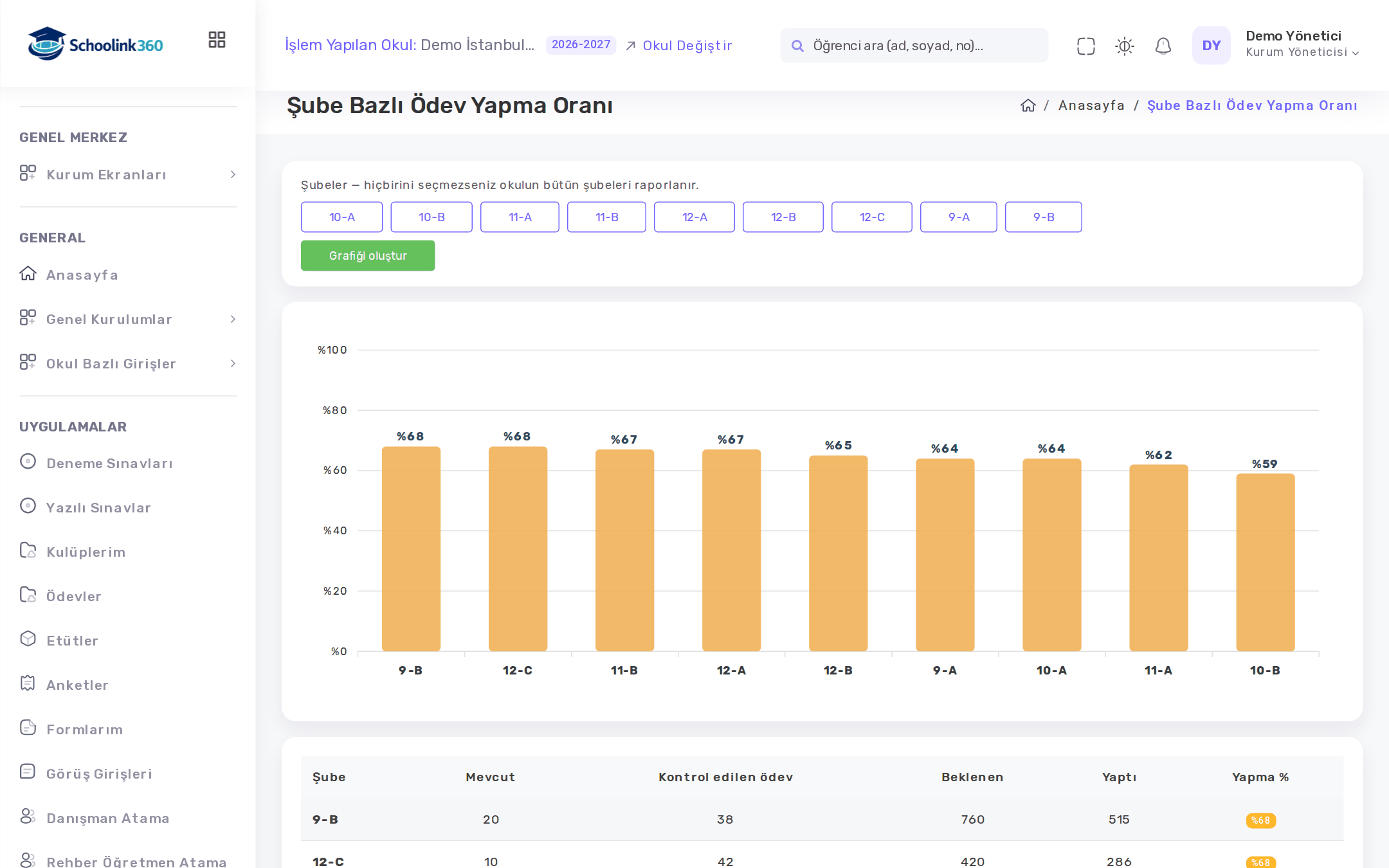Screen dimensions: 1389x868
Task: Enter fullscreen mode with the frame icon
Action: tap(1085, 46)
